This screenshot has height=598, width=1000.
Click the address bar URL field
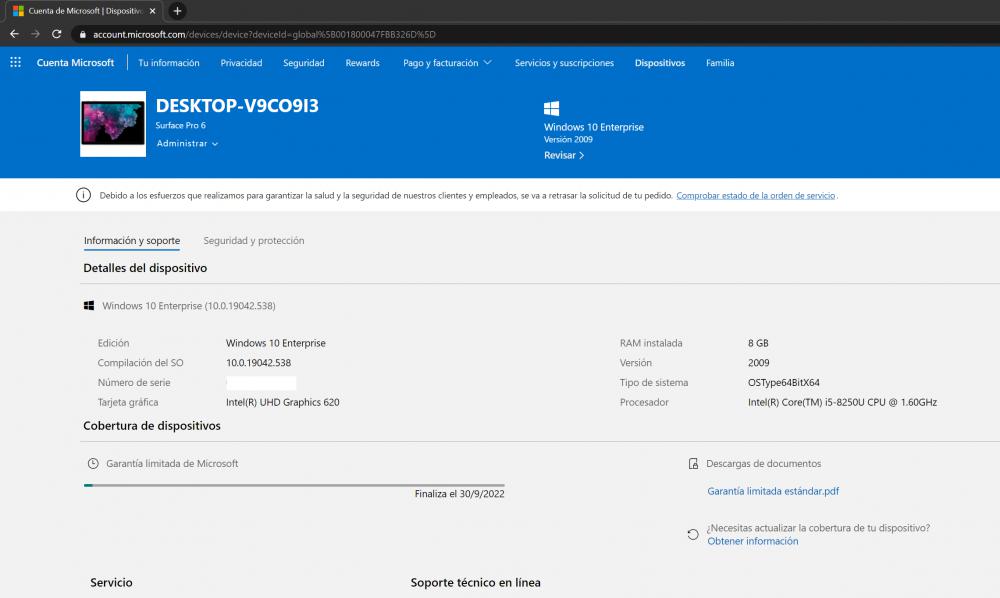pyautogui.click(x=536, y=34)
